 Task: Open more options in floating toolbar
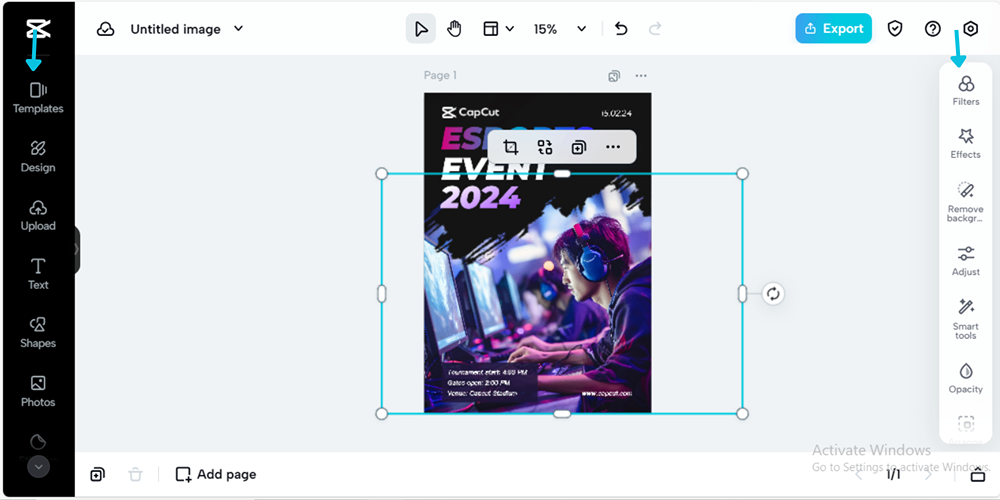click(x=613, y=147)
